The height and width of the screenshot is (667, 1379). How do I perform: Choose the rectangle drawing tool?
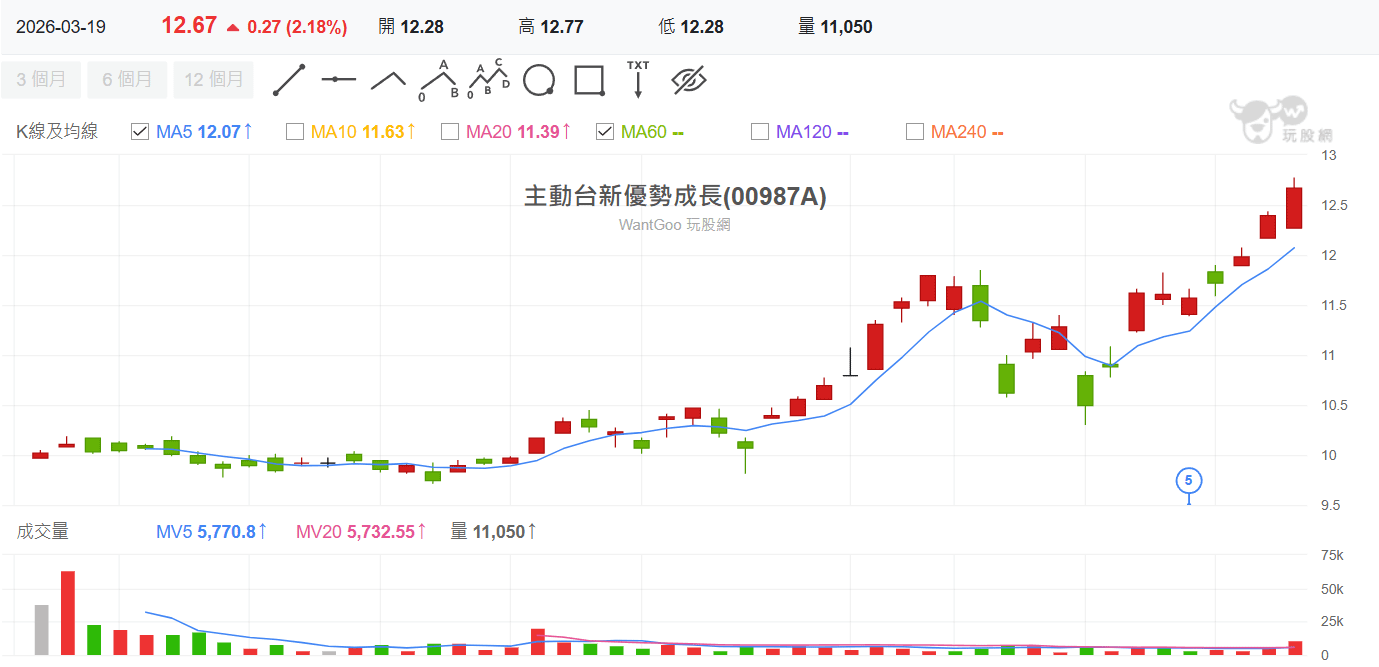click(x=588, y=78)
